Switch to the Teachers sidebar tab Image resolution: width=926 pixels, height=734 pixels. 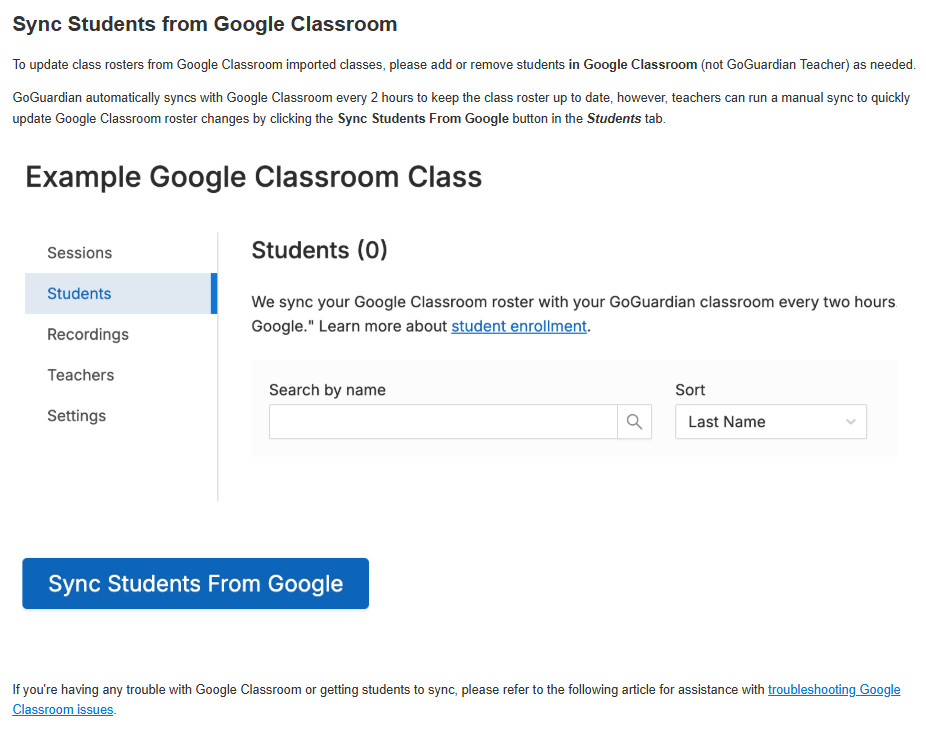81,375
